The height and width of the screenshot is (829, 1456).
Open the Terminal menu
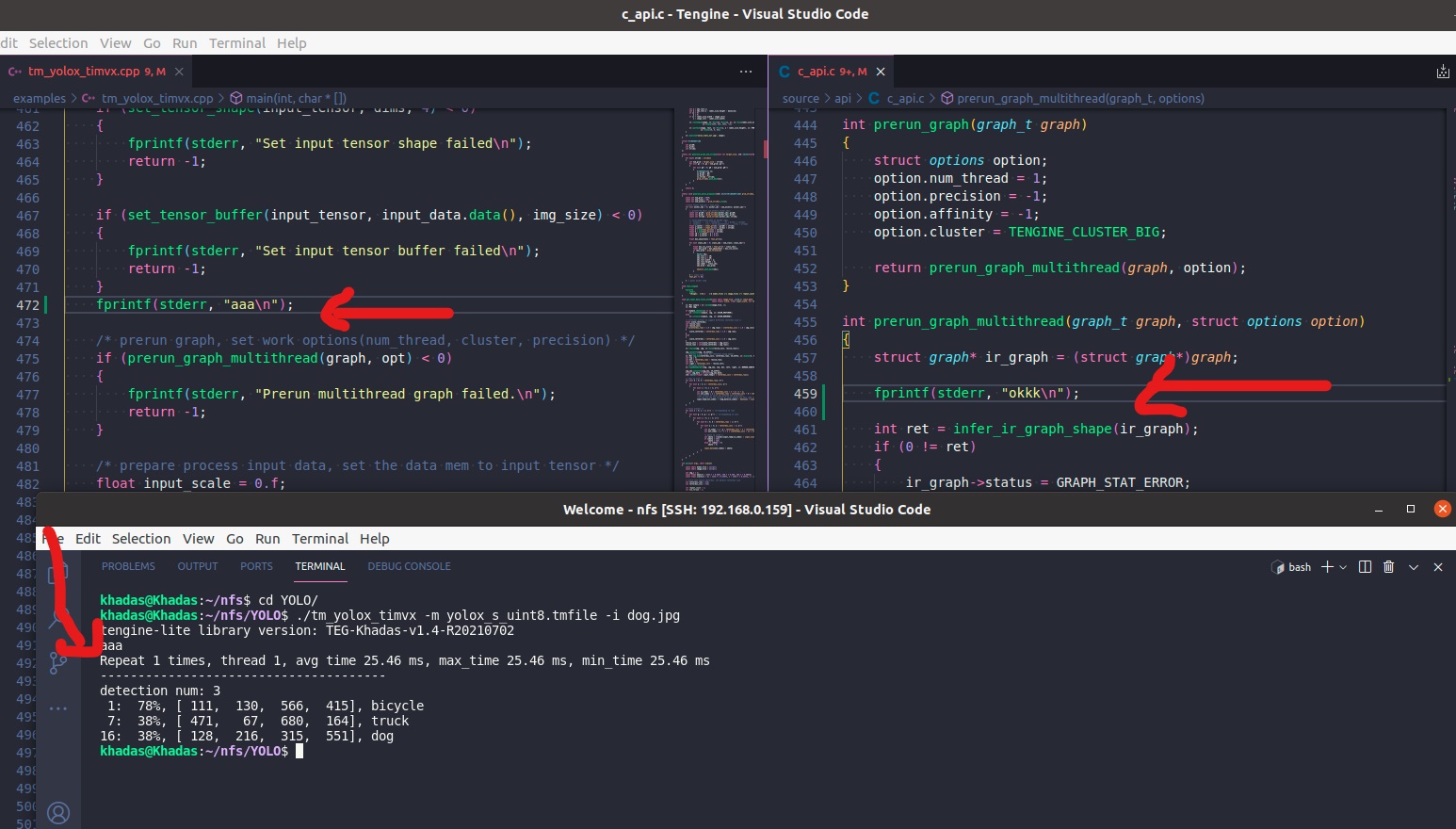[320, 539]
